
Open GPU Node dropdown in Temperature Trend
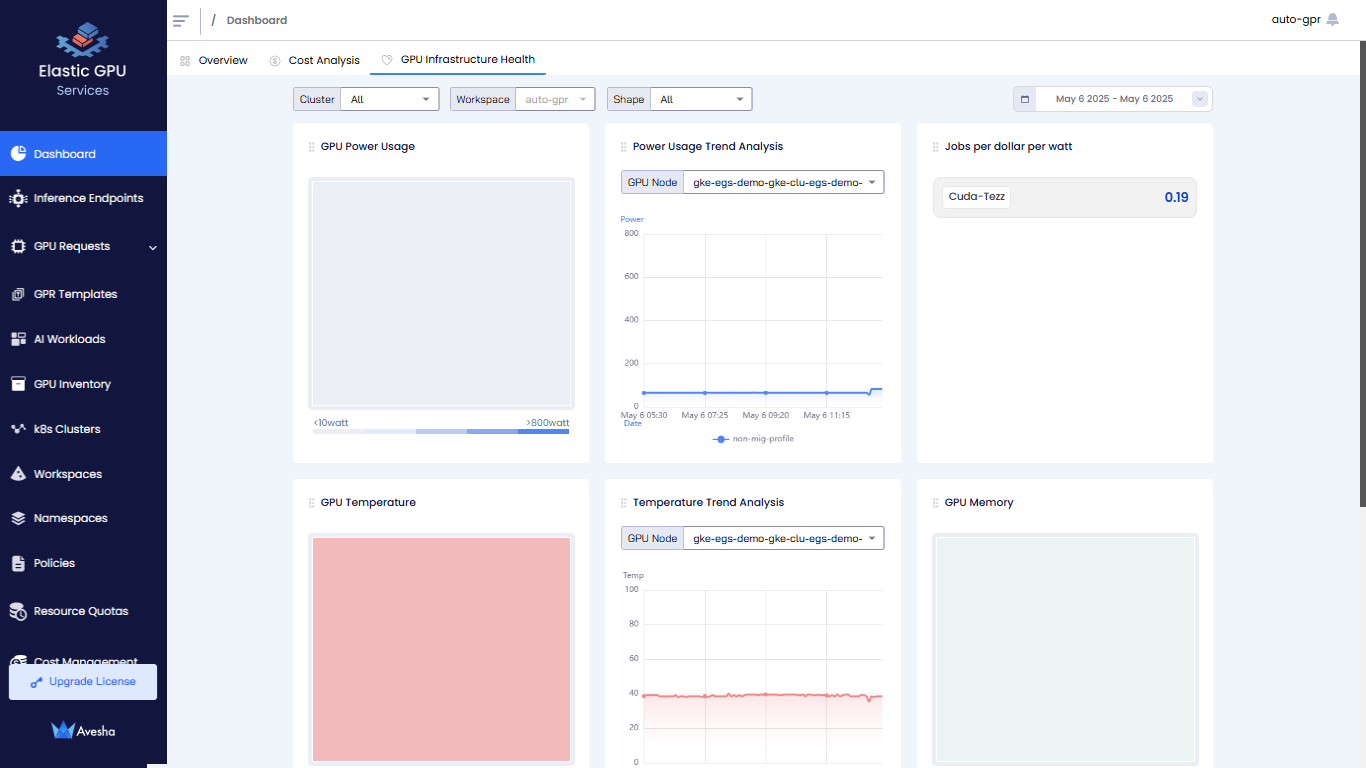pos(783,538)
